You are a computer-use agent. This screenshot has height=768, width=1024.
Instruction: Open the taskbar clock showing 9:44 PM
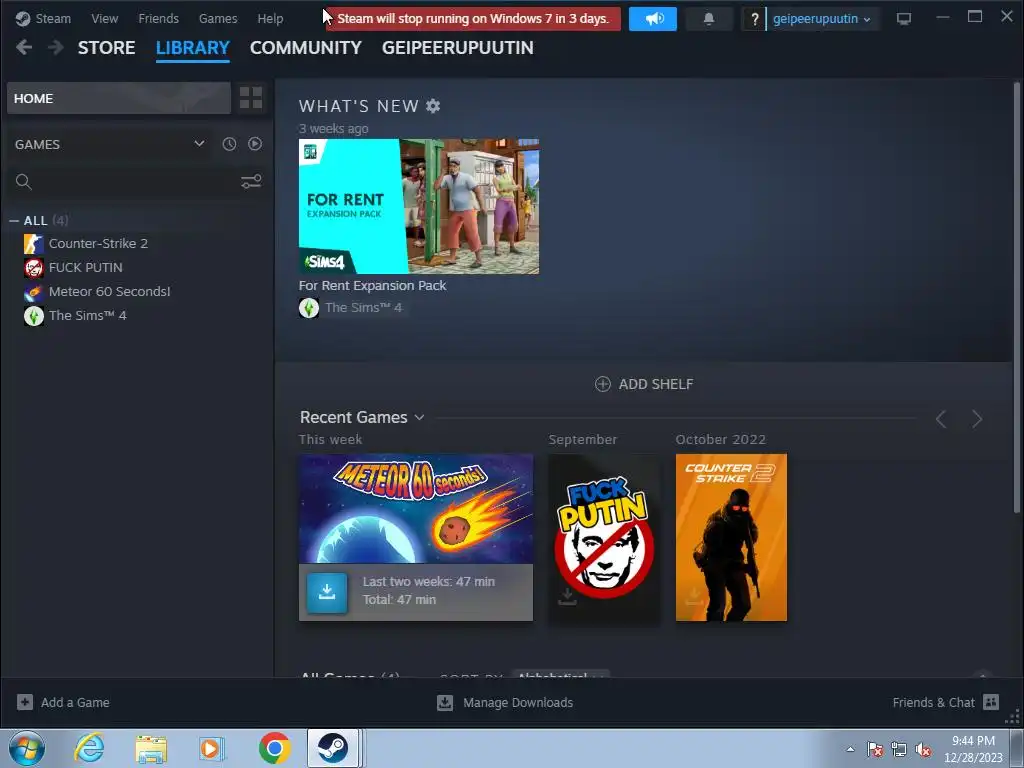click(973, 749)
